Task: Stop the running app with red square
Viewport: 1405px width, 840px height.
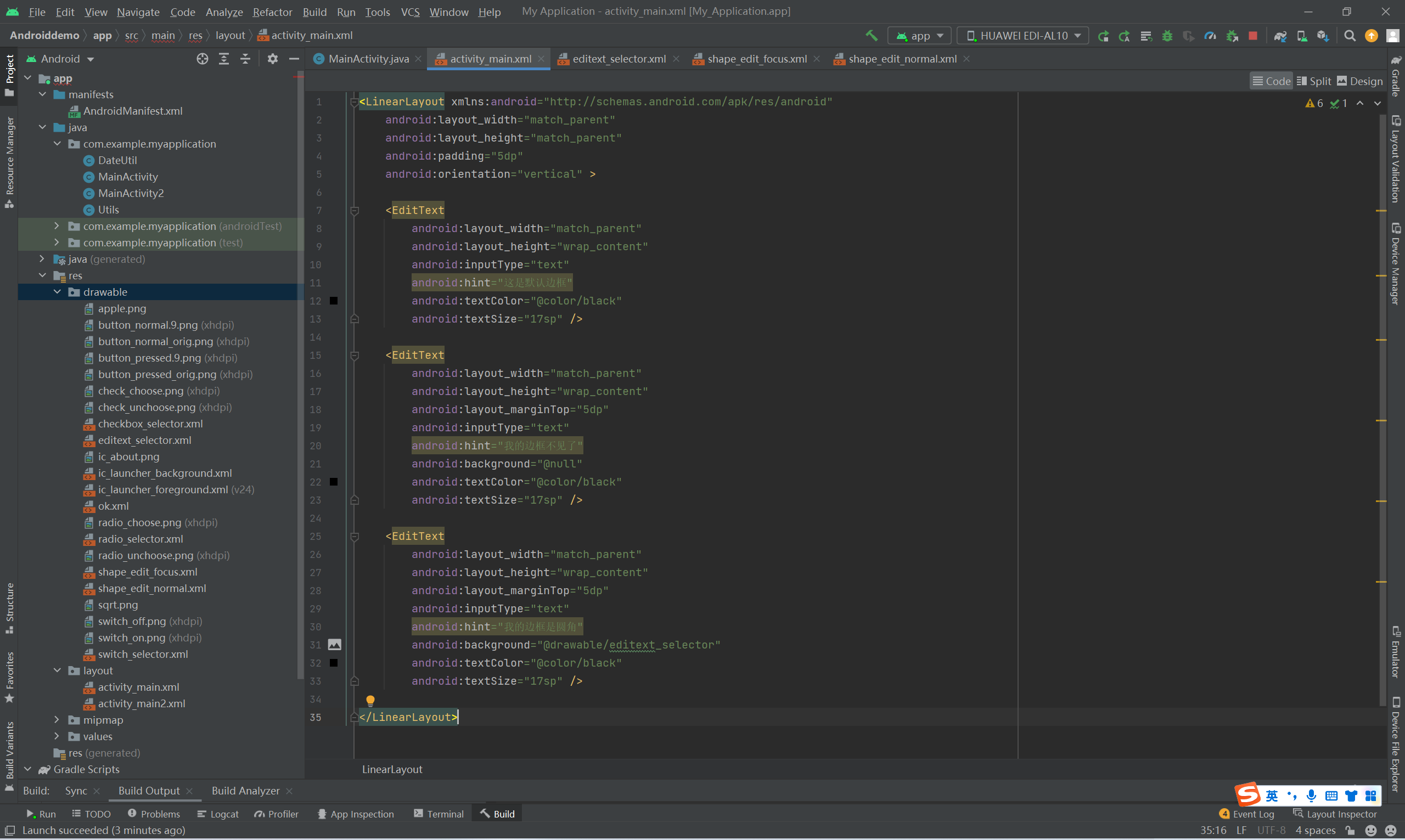Action: coord(1253,36)
